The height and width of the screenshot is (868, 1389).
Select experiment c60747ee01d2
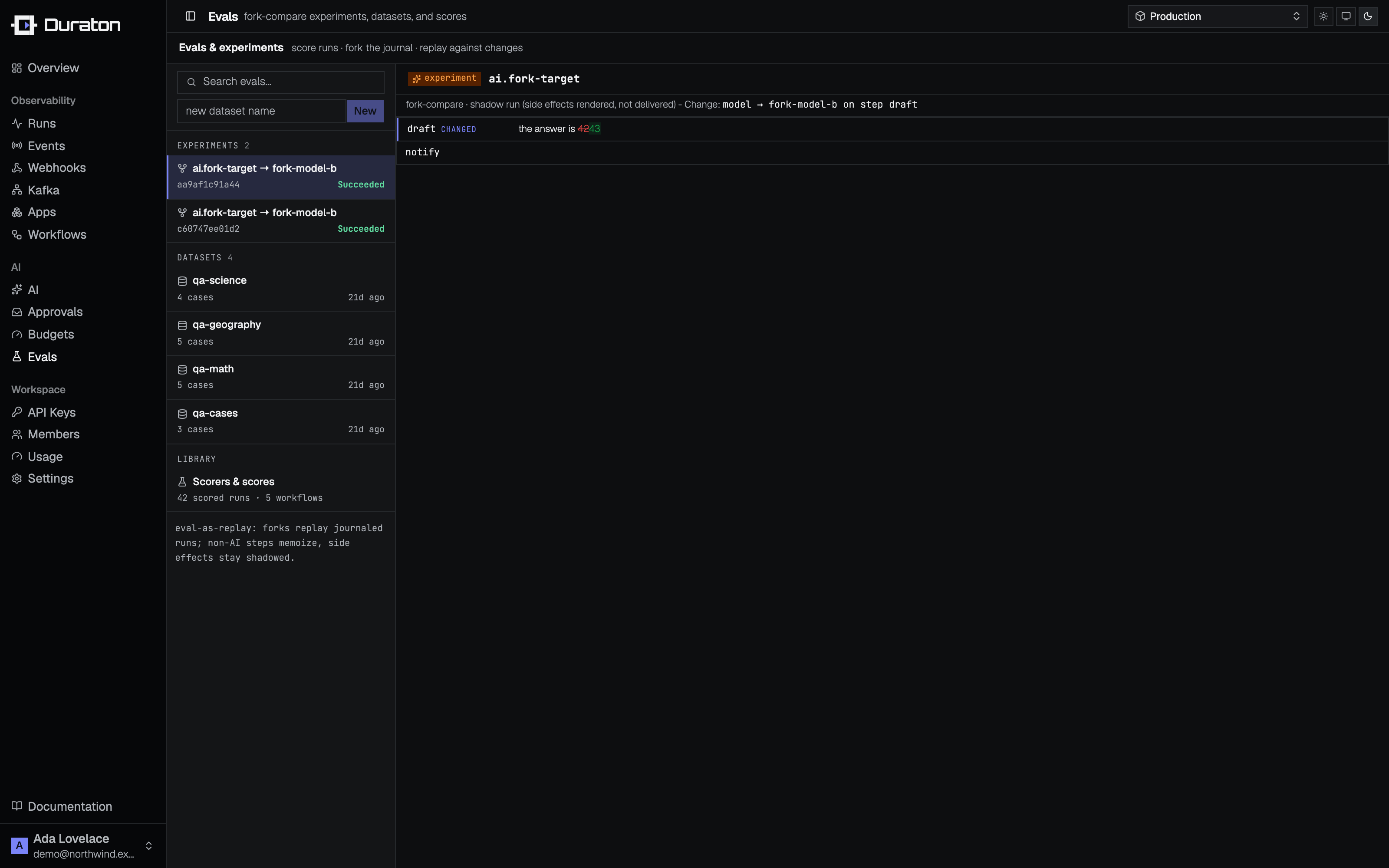coord(281,221)
